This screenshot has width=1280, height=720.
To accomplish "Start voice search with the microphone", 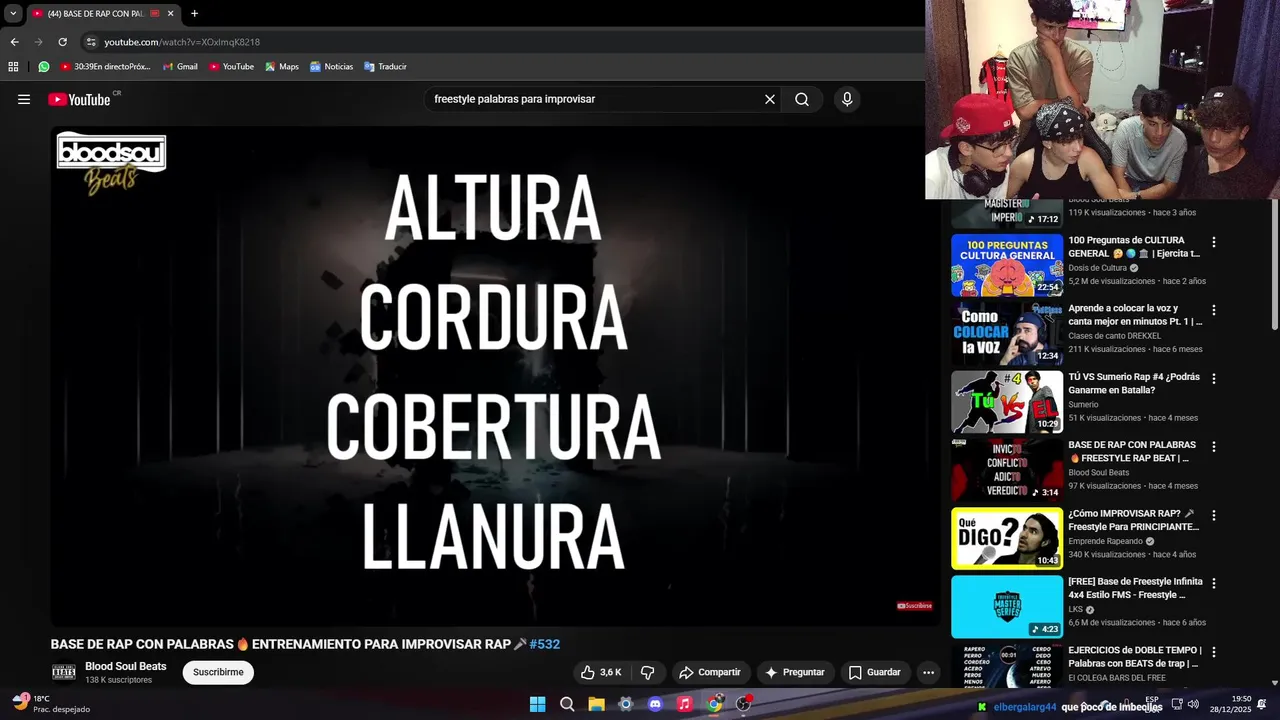I will pos(847,99).
